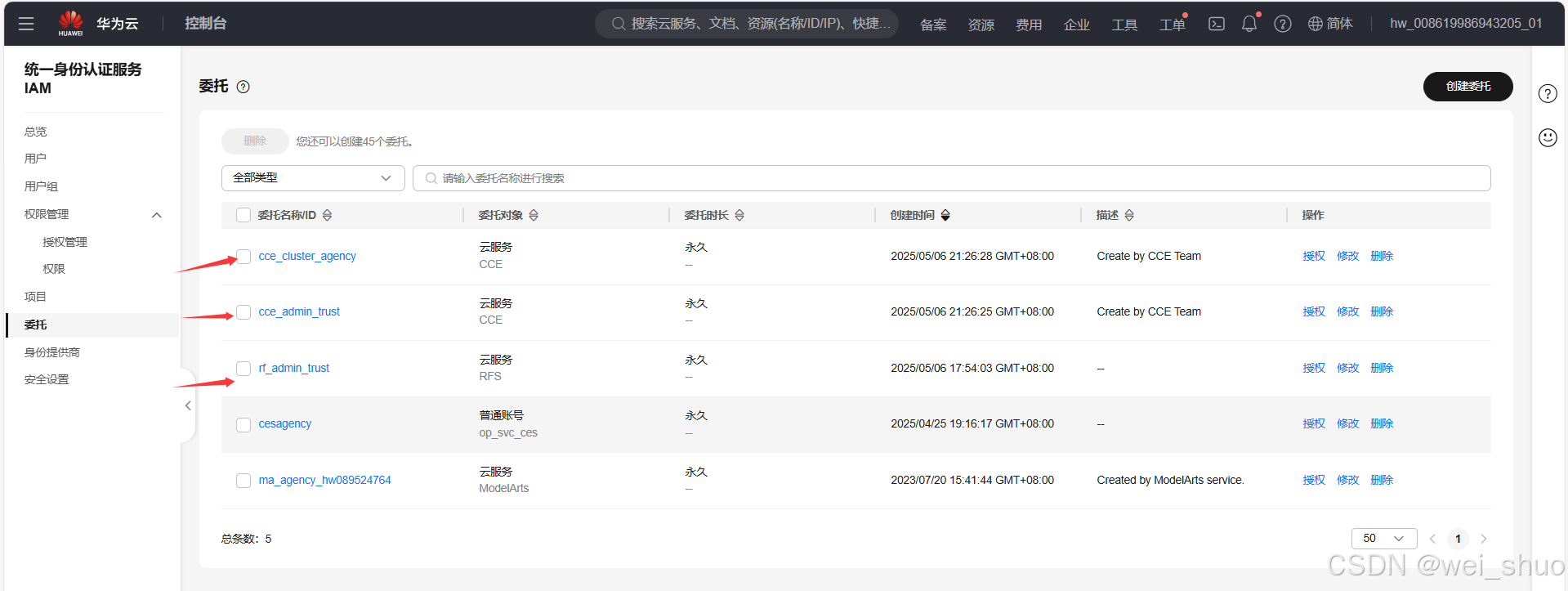Check the ma_agency_hw089524764 row checkbox
The width and height of the screenshot is (1568, 591).
(243, 481)
